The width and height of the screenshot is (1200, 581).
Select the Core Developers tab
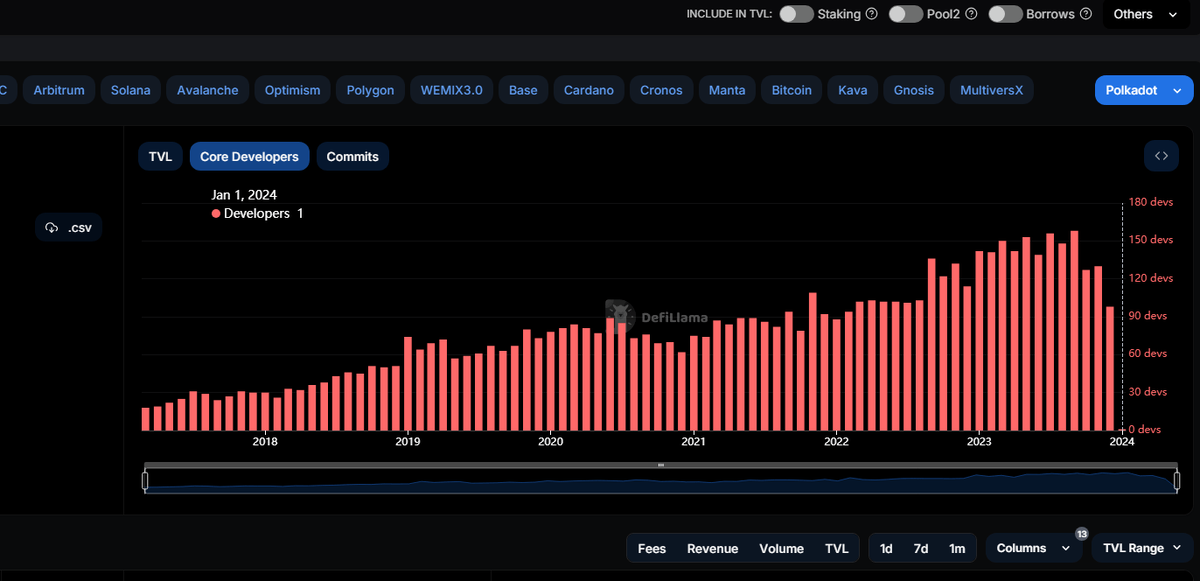point(249,156)
